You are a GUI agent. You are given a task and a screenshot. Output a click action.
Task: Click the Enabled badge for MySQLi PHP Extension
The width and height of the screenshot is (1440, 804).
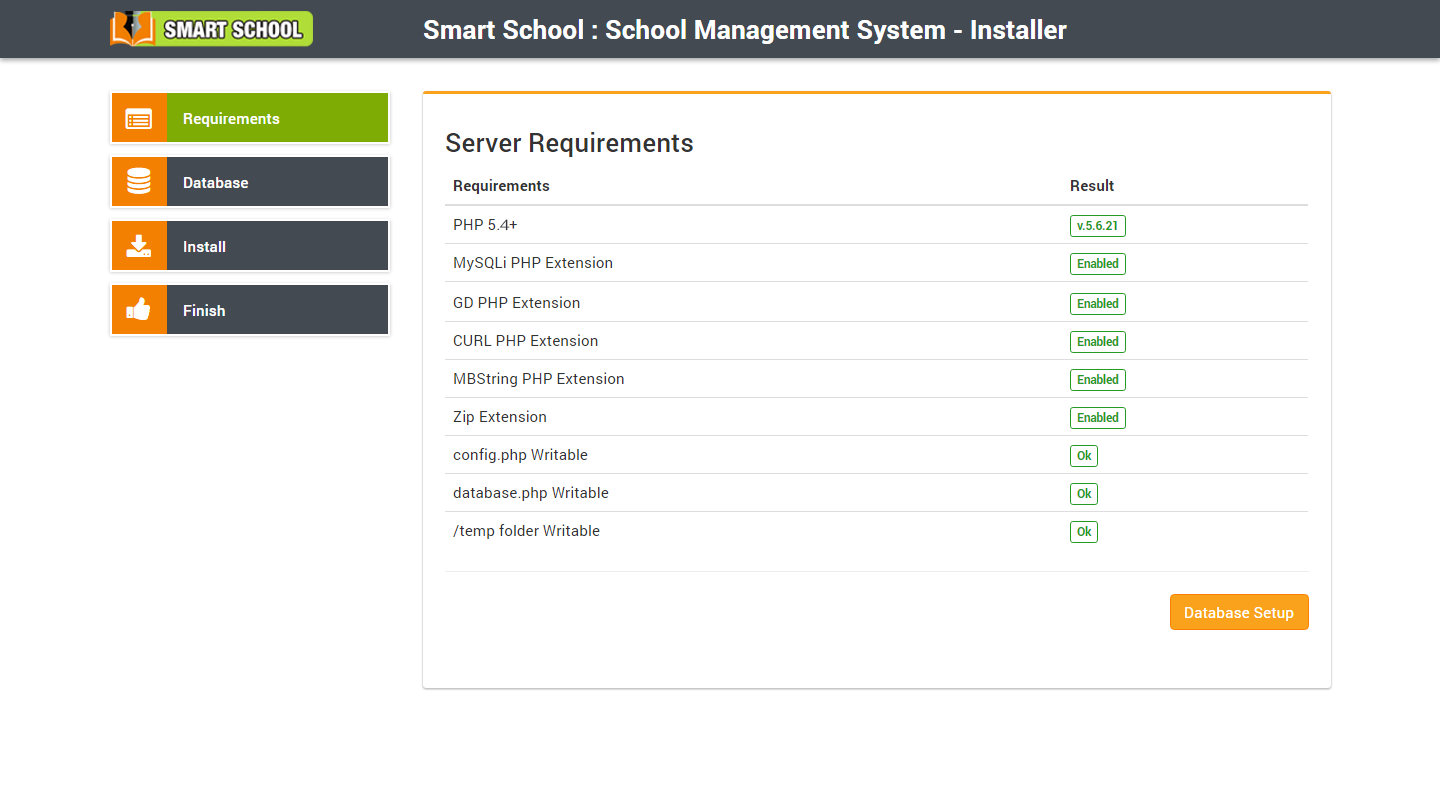pos(1097,263)
